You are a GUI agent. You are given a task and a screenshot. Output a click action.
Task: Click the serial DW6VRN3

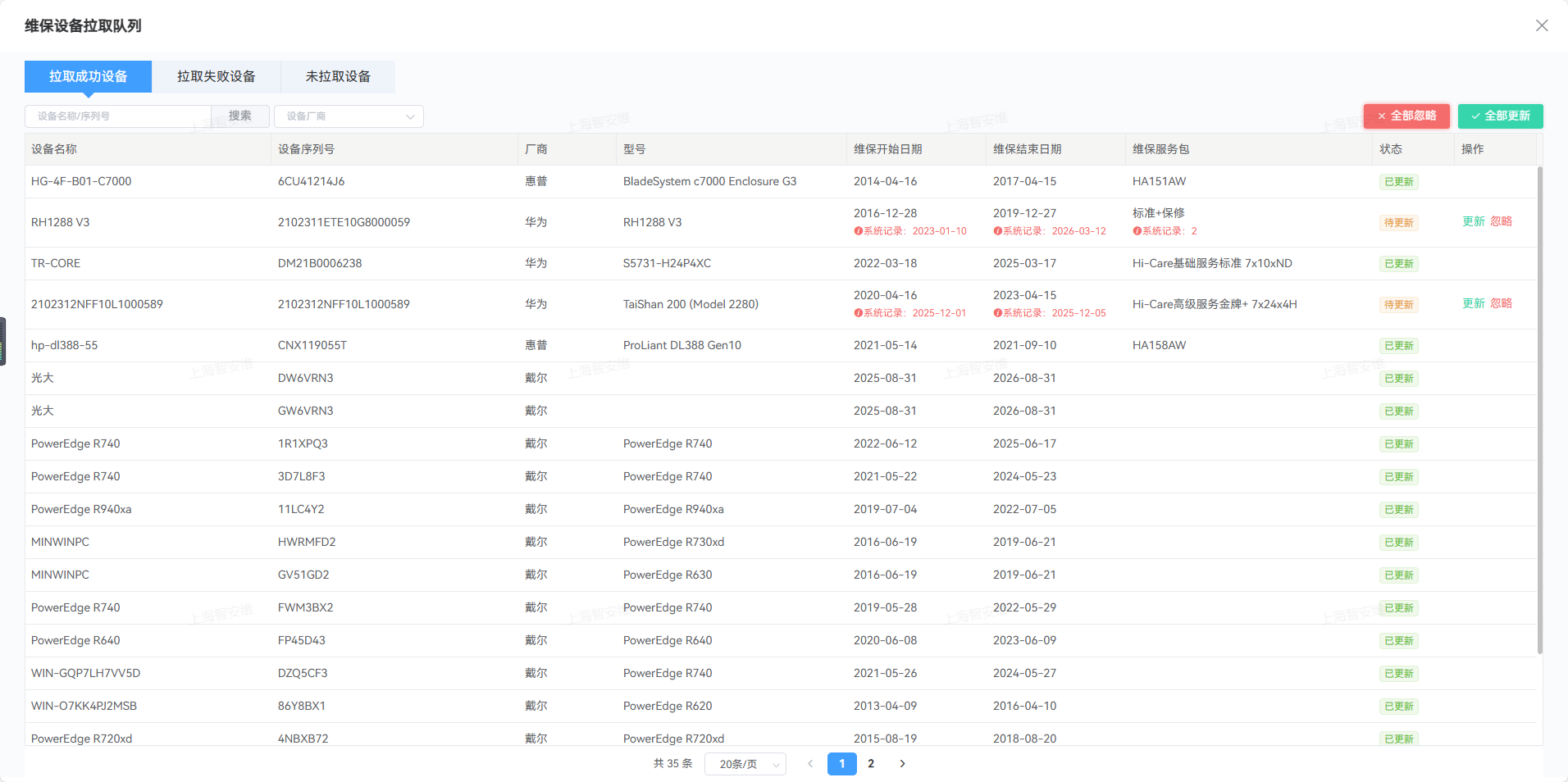pos(306,378)
